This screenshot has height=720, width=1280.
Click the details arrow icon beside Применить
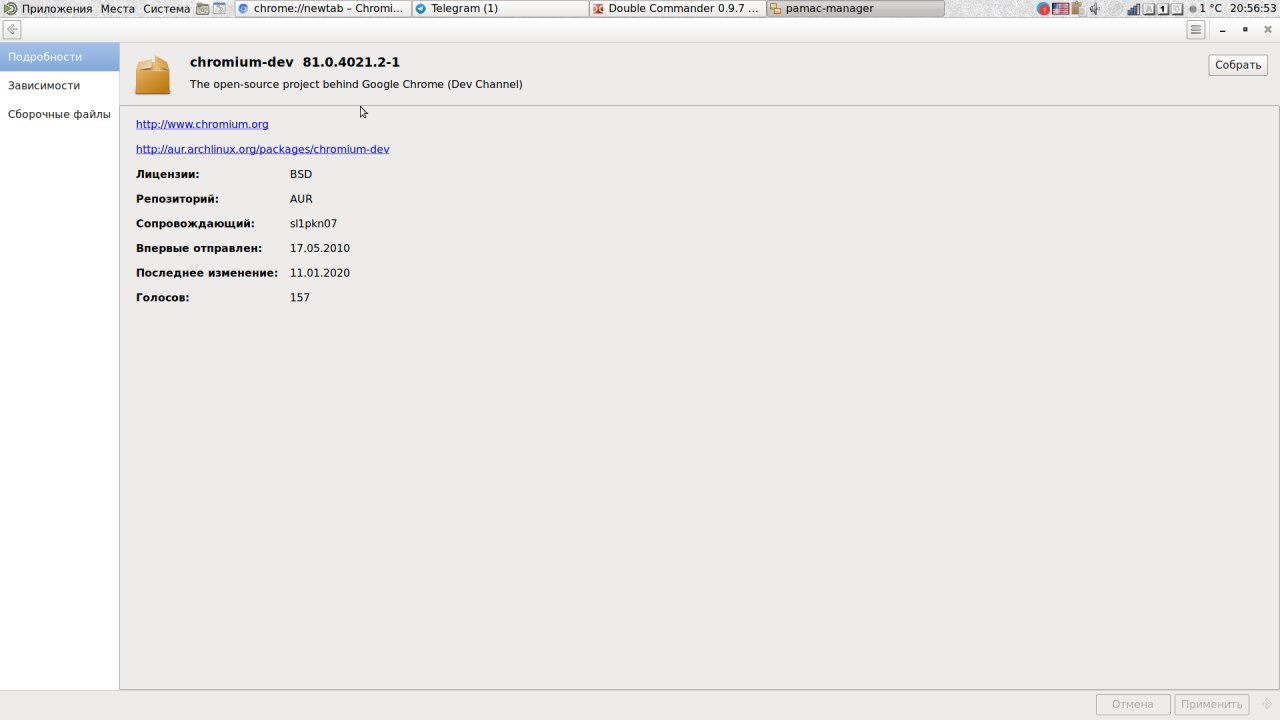1267,703
